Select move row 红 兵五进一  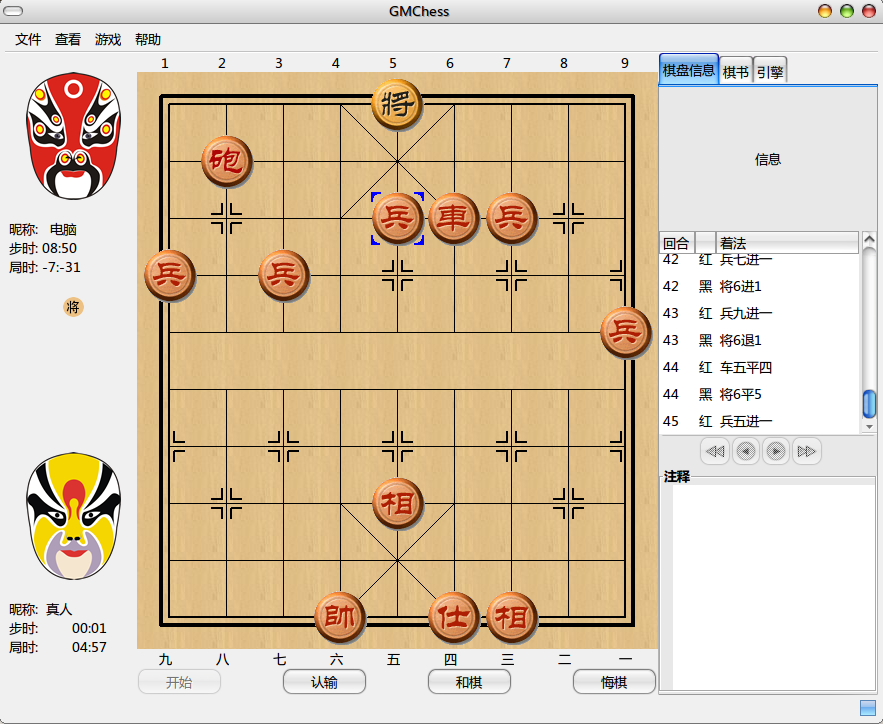coord(760,421)
